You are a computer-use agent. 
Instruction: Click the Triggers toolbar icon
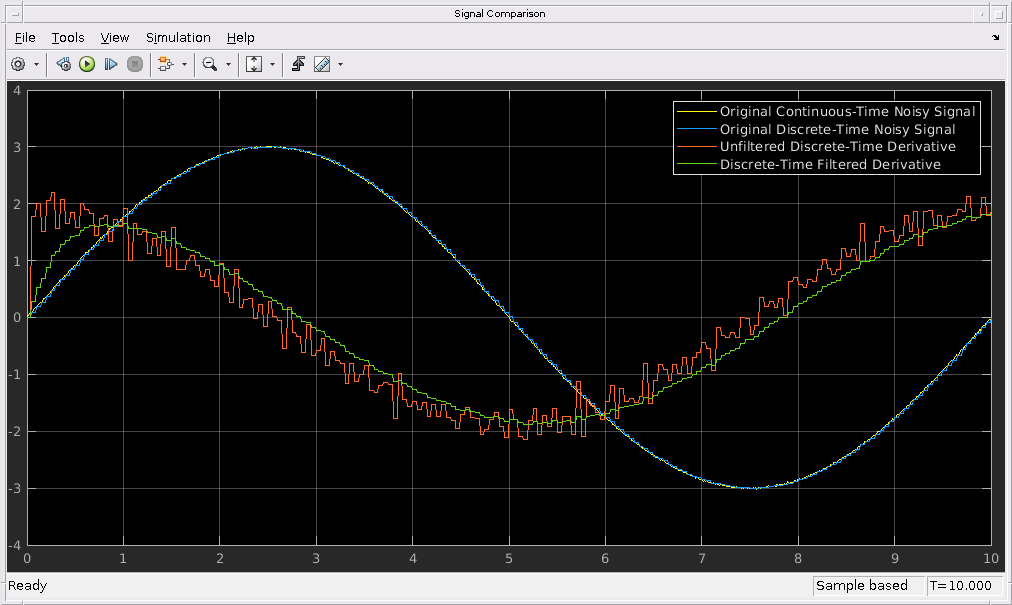(298, 64)
